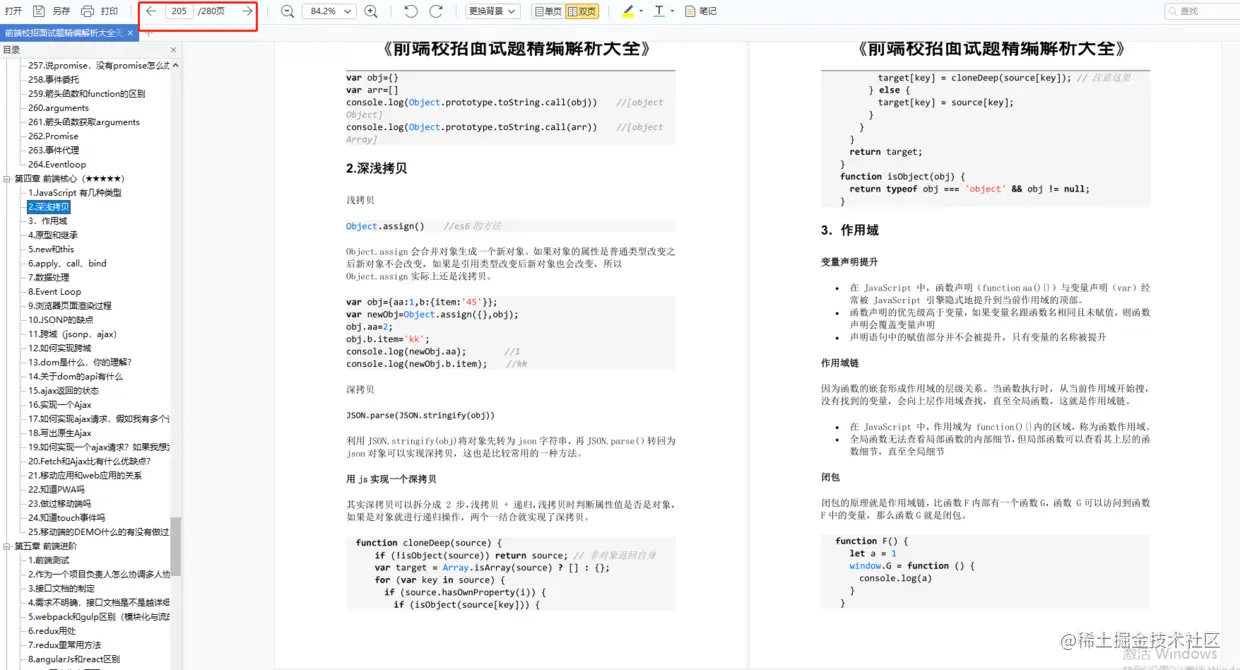Rotate the page counterclockwise

click(x=411, y=11)
